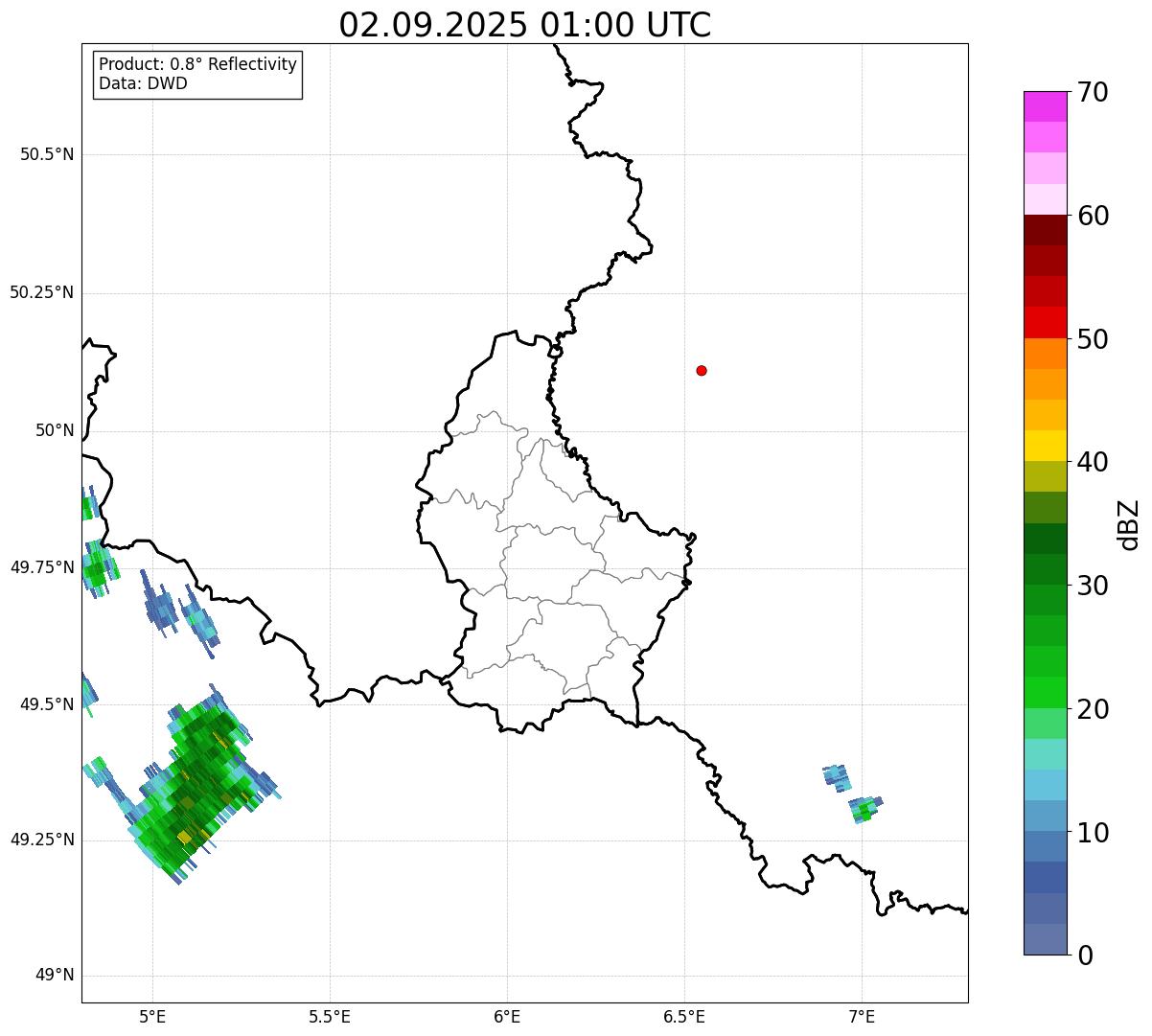Click the colorbar tick label 10
1152x1036 pixels.
tap(1093, 833)
